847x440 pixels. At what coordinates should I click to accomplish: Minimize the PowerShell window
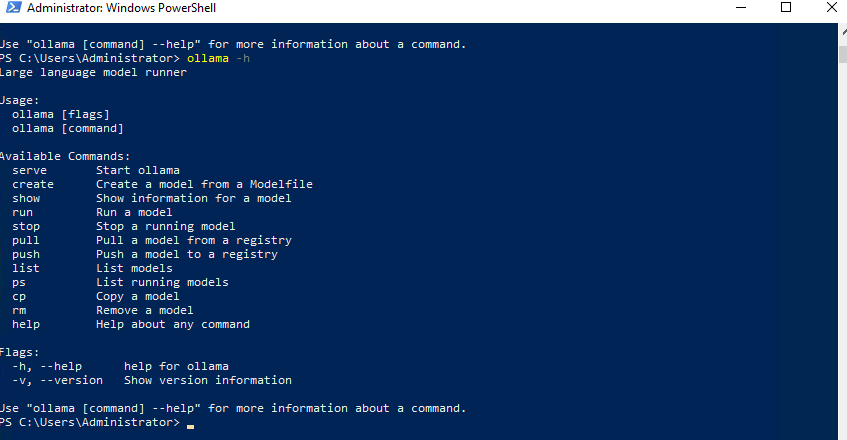[x=741, y=8]
